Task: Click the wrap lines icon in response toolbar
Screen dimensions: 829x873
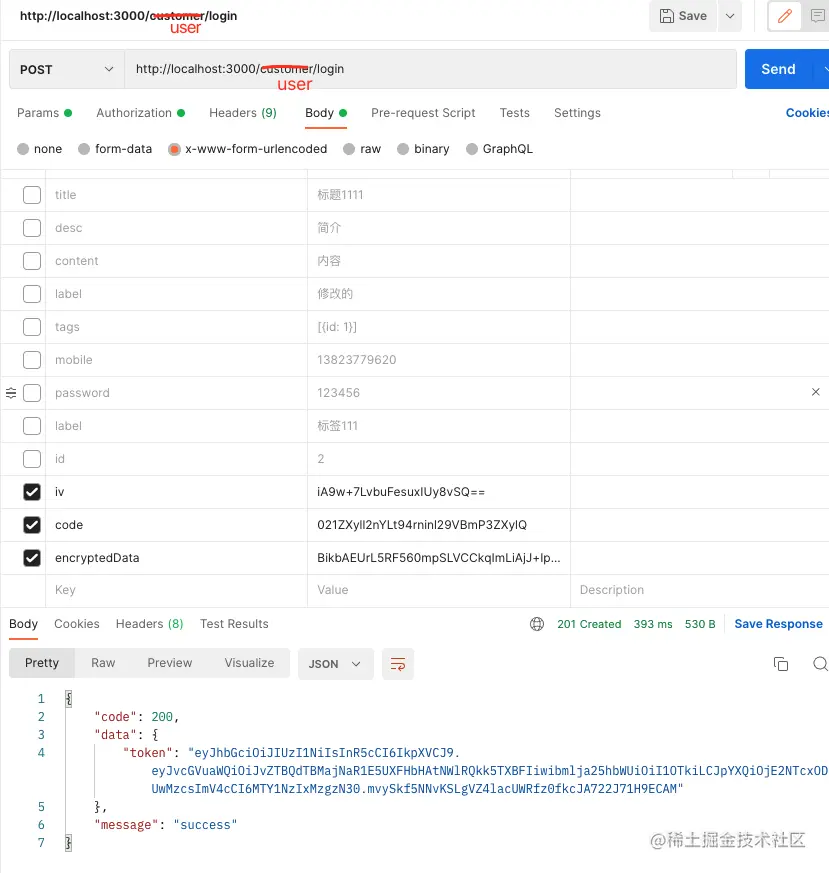Action: pyautogui.click(x=398, y=664)
